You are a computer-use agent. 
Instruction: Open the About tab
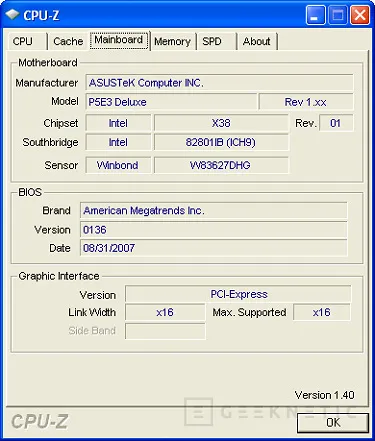[257, 41]
